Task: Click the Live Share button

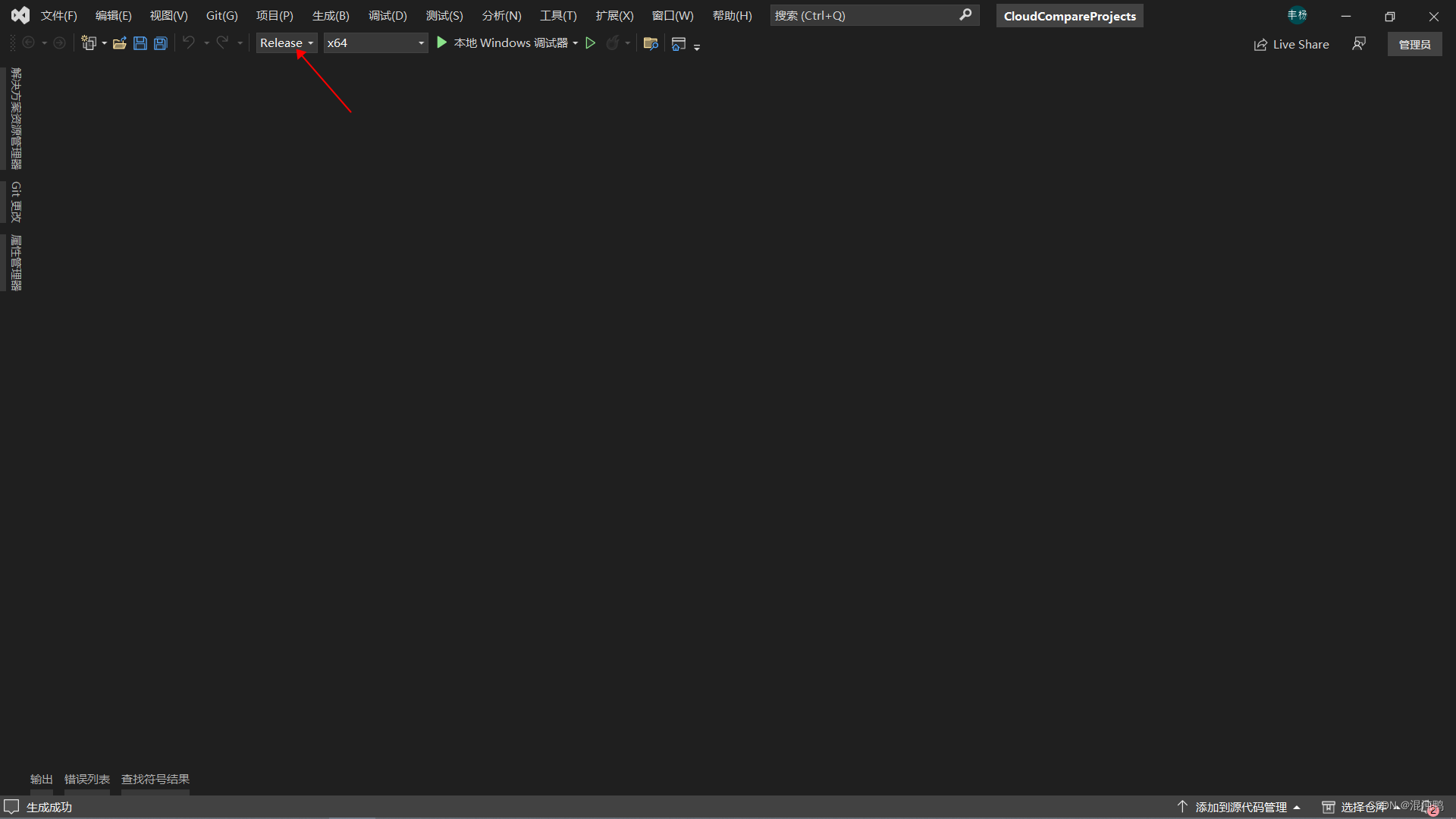Action: tap(1291, 44)
